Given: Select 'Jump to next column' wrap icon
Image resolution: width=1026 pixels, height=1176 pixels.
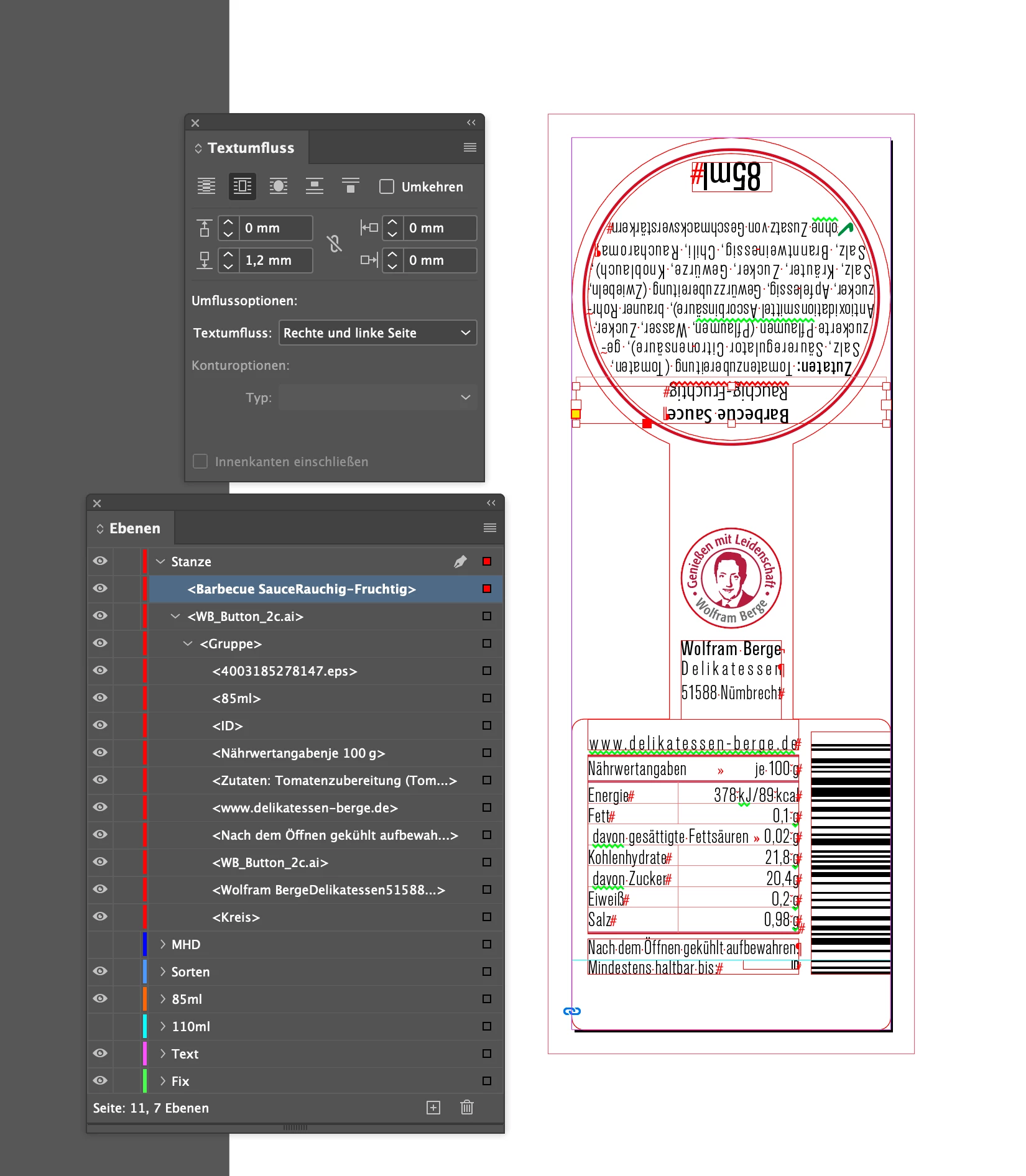Looking at the screenshot, I should coord(351,186).
